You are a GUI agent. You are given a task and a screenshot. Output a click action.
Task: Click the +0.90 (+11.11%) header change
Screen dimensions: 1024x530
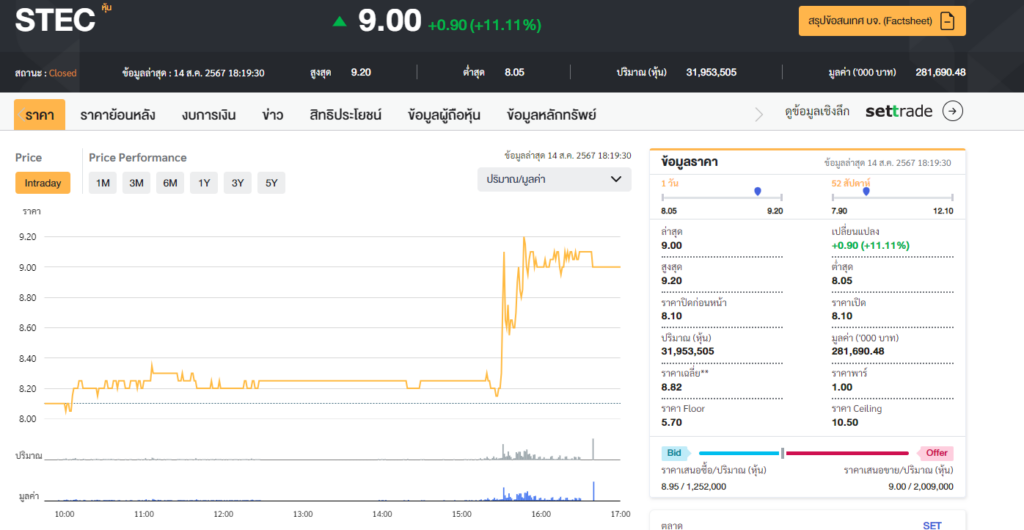pos(485,25)
